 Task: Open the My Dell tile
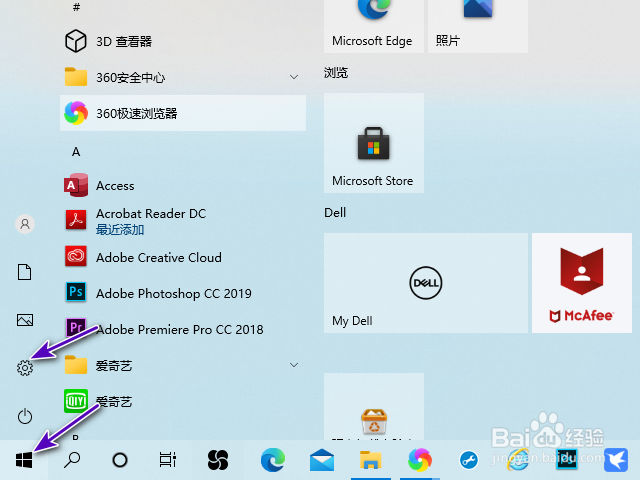pyautogui.click(x=426, y=283)
